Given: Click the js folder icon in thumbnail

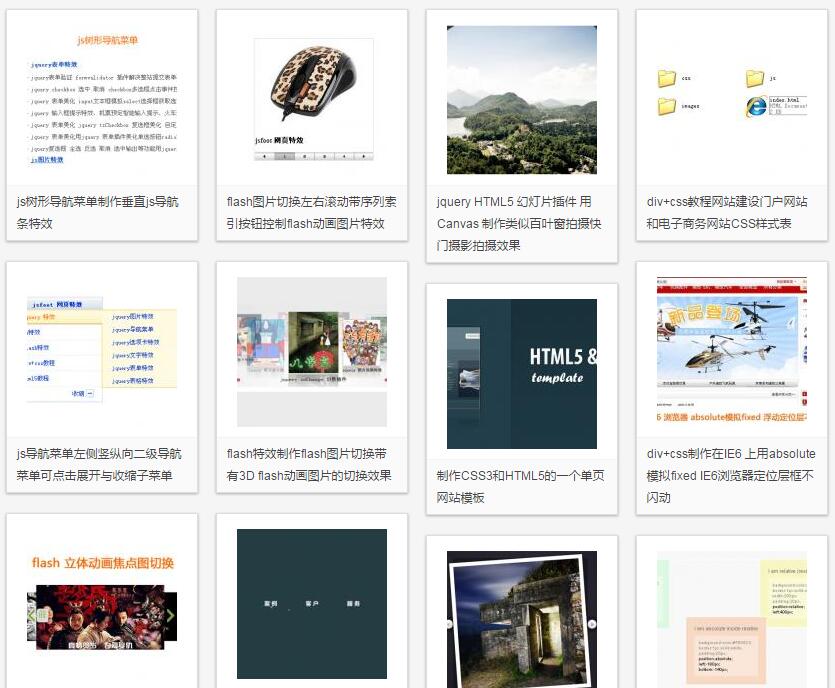Looking at the screenshot, I should [755, 79].
